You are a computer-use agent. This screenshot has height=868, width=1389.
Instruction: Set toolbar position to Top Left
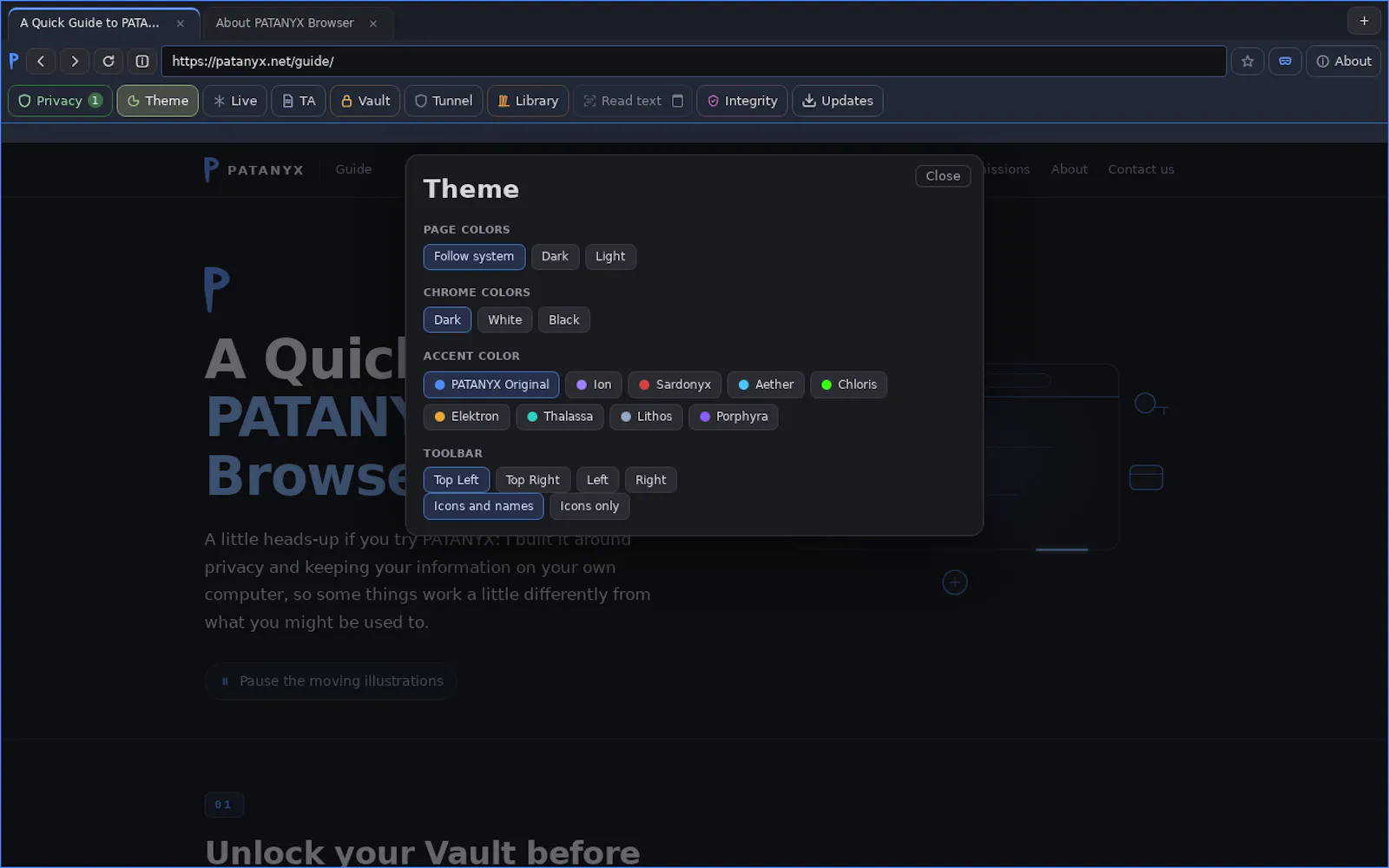457,480
